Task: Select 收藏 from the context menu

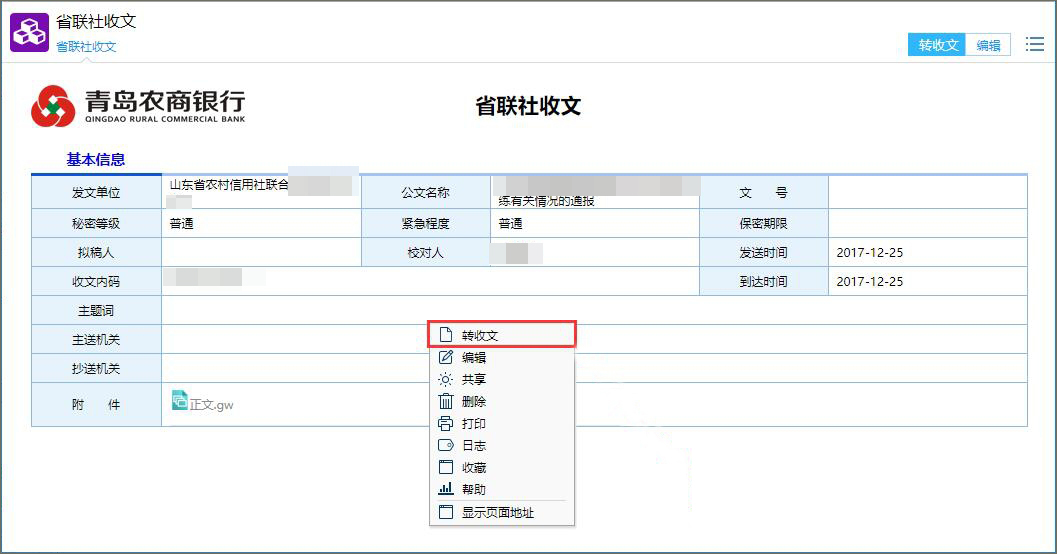Action: [x=502, y=467]
